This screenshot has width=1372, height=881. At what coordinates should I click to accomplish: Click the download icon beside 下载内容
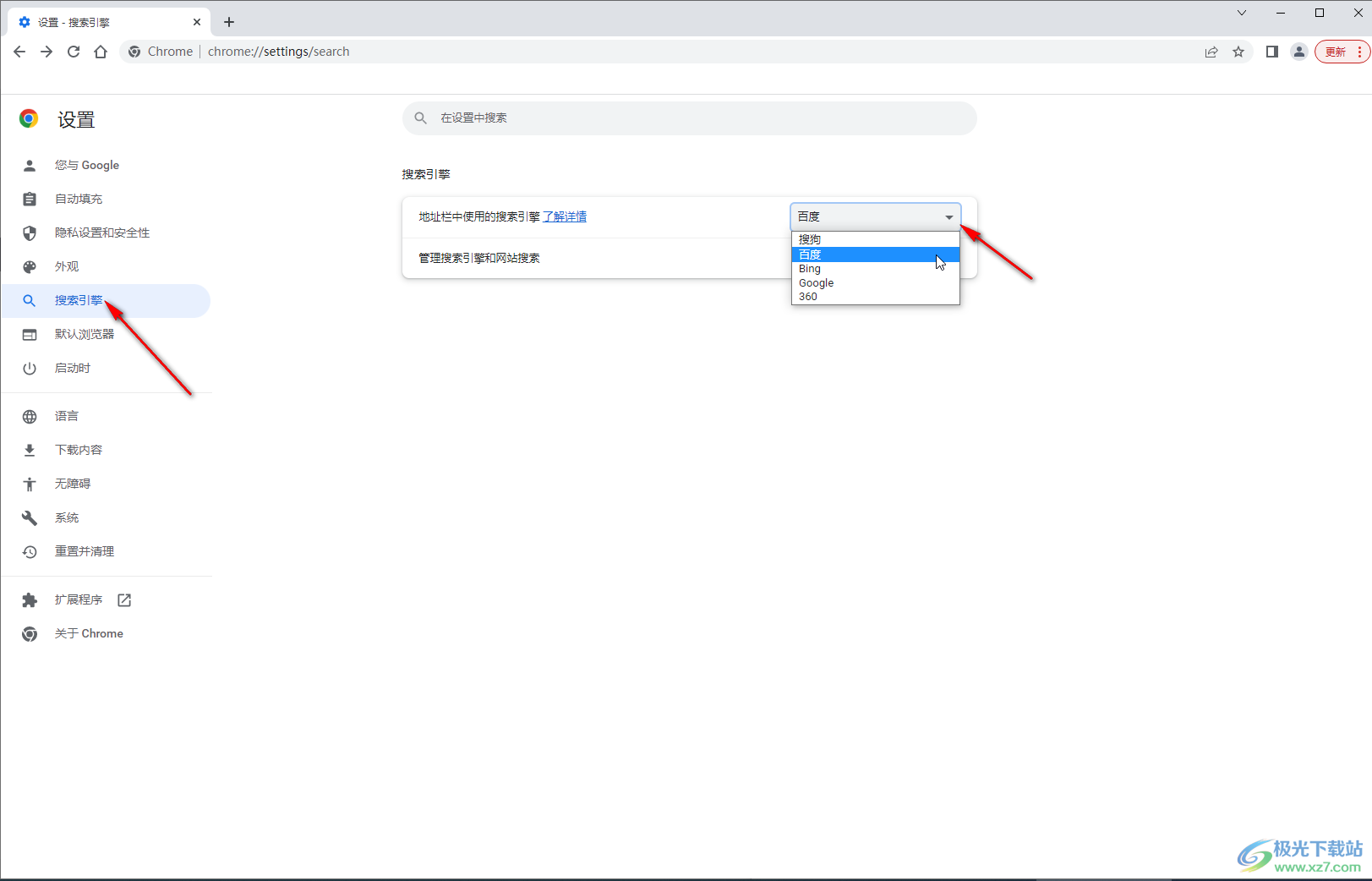[30, 451]
